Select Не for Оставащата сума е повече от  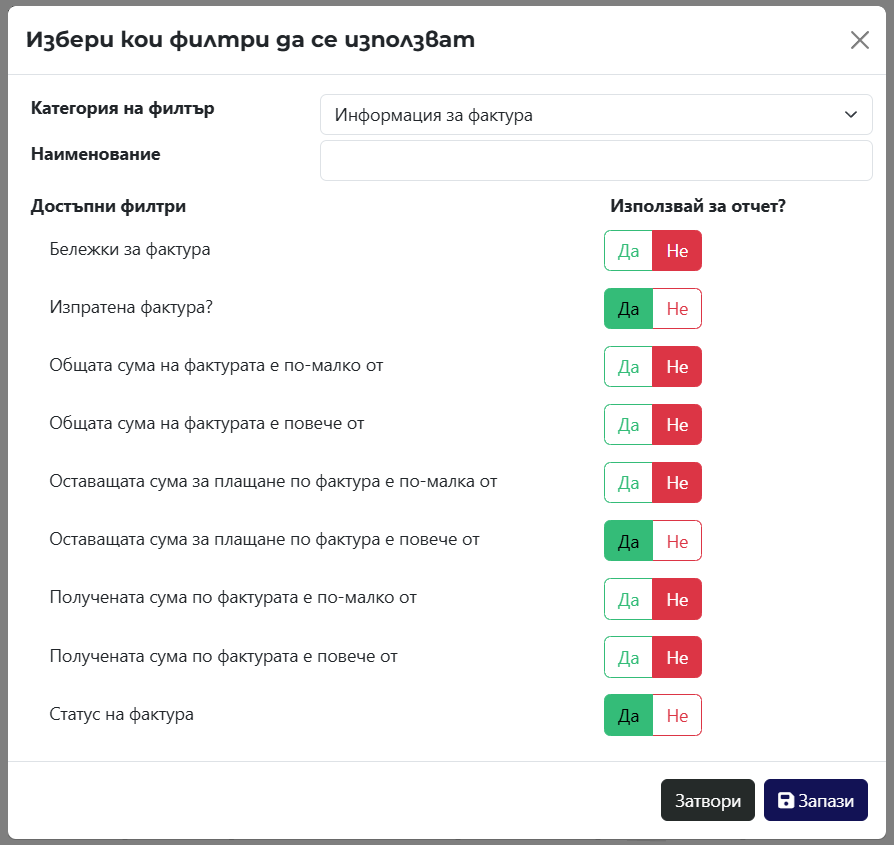(x=677, y=541)
